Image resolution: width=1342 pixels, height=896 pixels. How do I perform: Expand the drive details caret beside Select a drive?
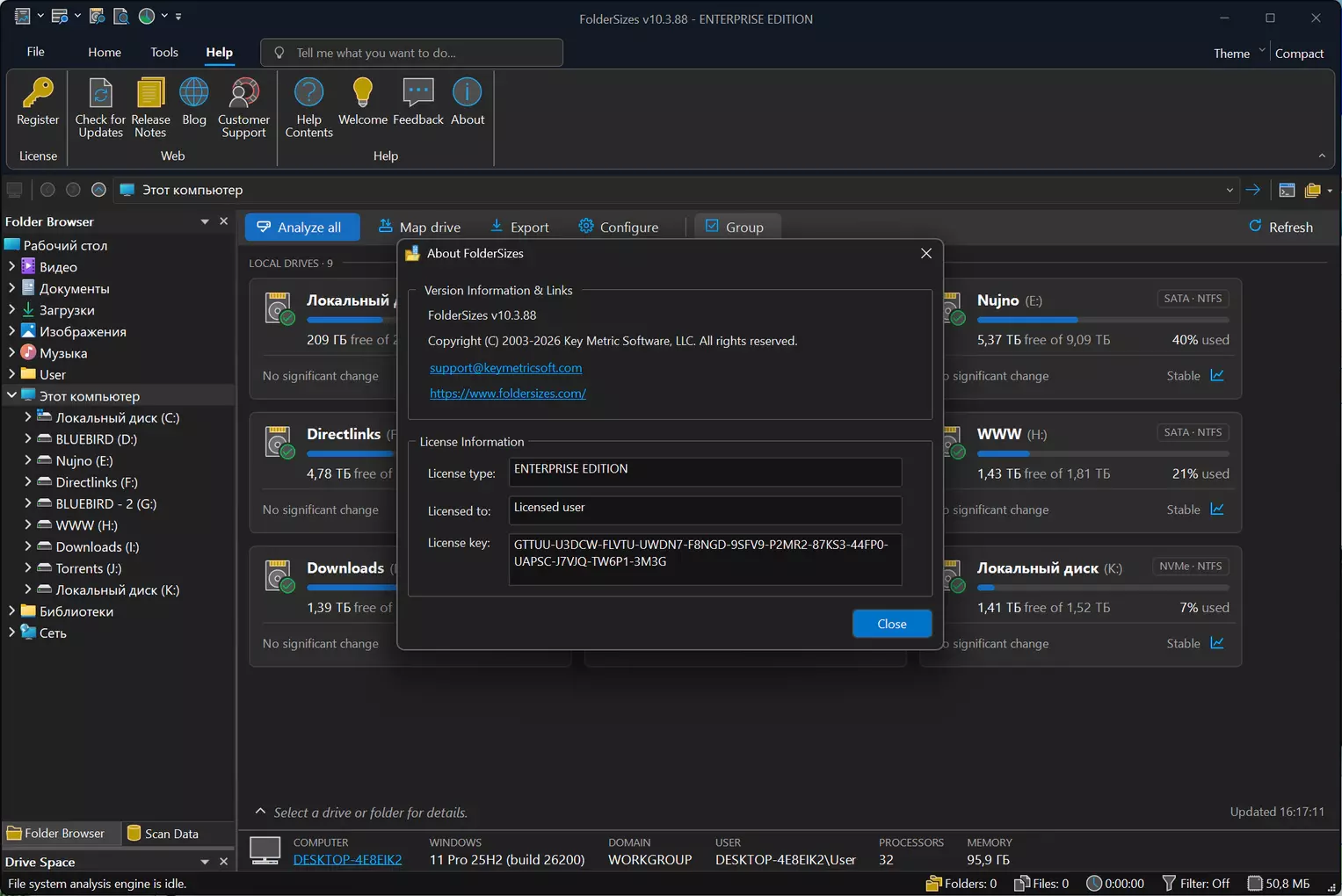click(x=260, y=812)
